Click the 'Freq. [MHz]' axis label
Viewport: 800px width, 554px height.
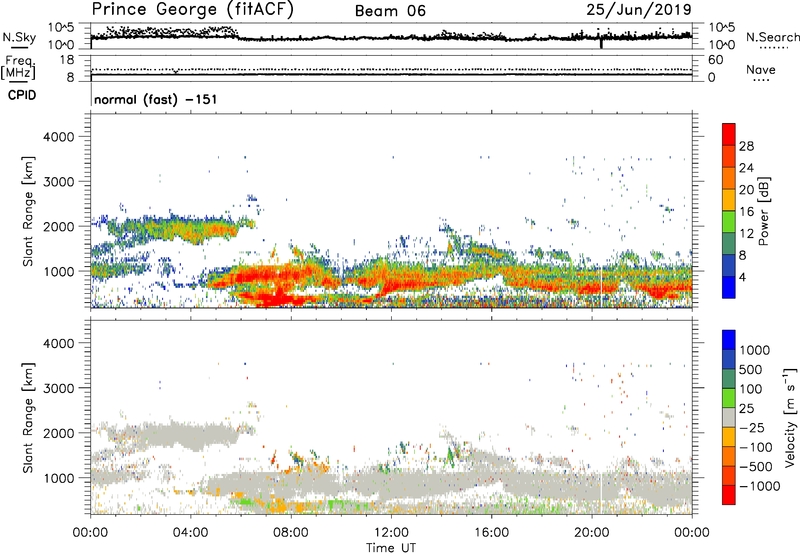coord(18,68)
